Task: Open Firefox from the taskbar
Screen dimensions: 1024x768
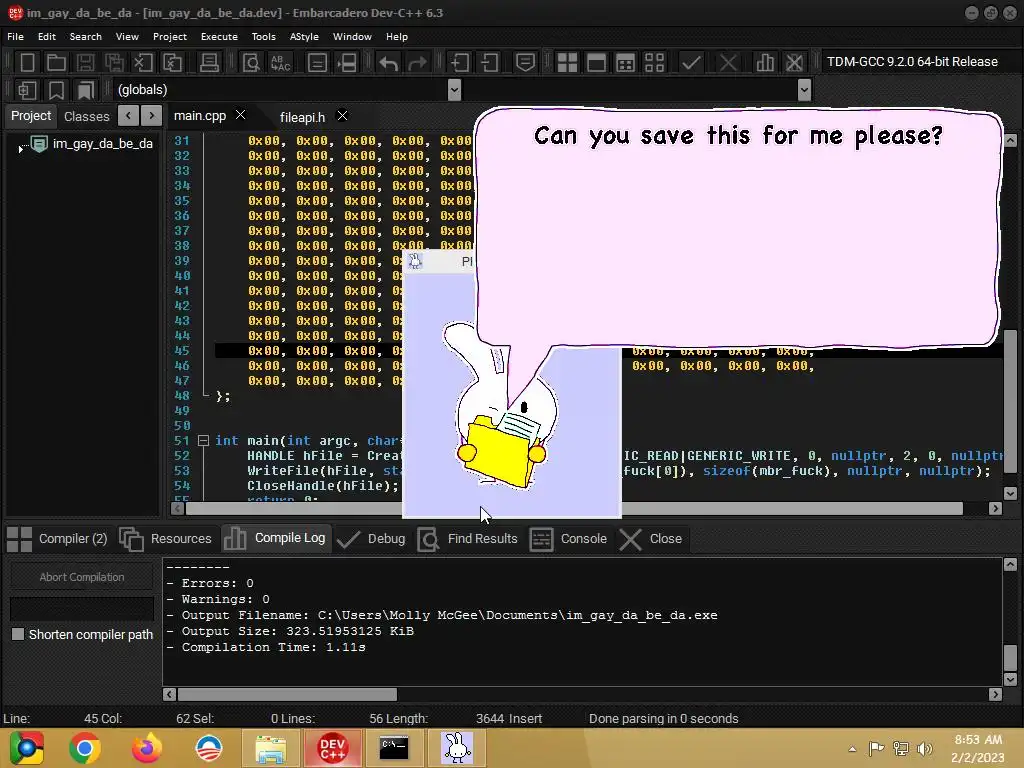Action: tap(146, 748)
